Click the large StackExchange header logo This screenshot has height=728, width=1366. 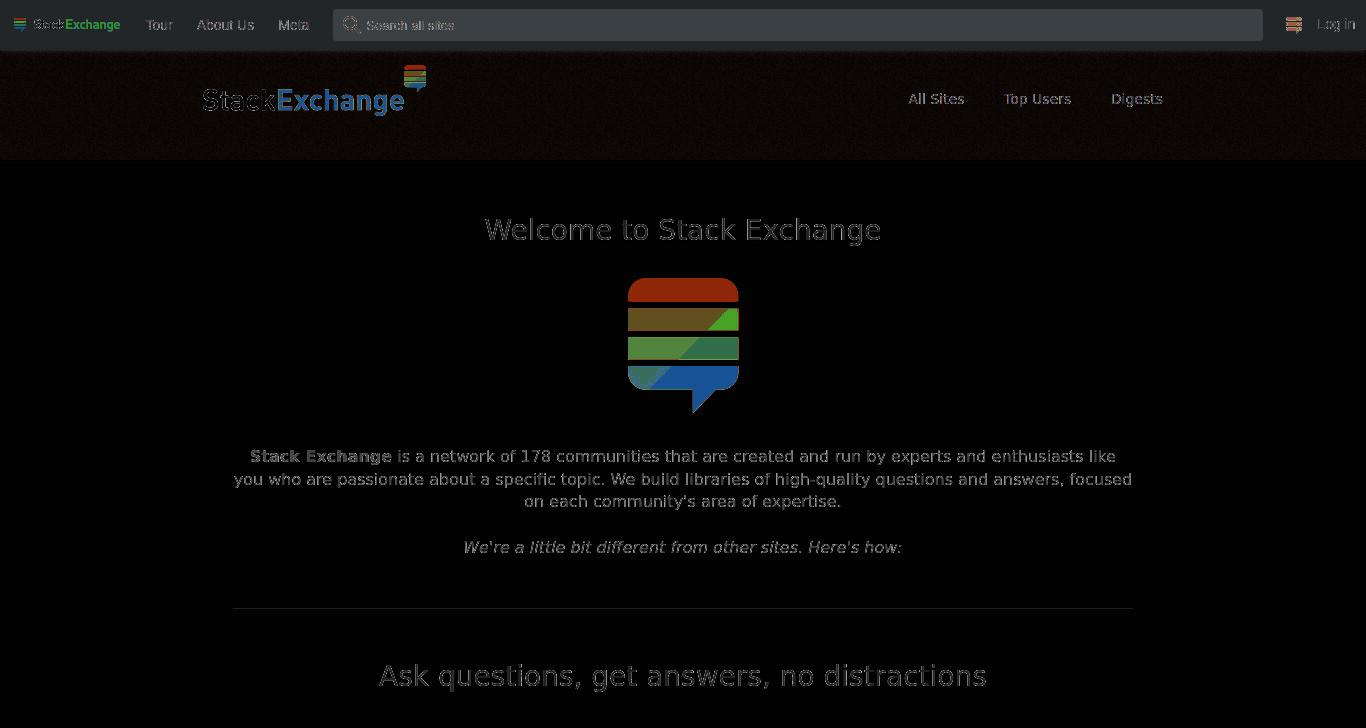(314, 91)
